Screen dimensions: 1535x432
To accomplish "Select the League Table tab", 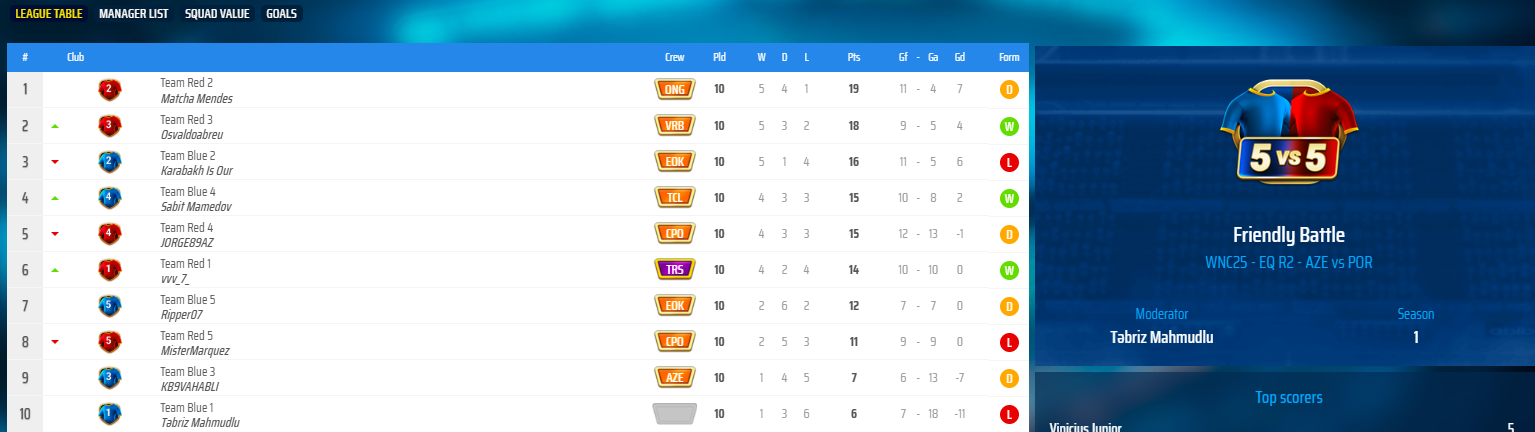I will click(x=49, y=15).
